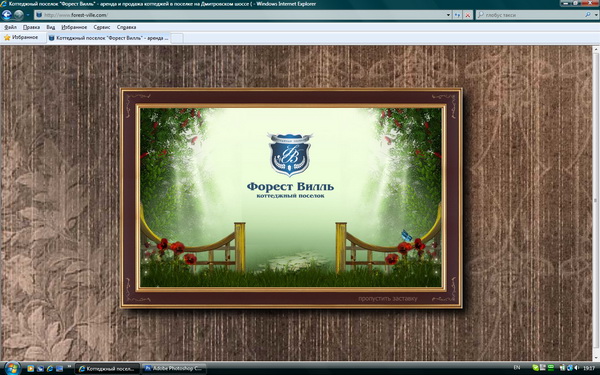
Task: Click the volume icon in system tray
Action: [x=577, y=368]
